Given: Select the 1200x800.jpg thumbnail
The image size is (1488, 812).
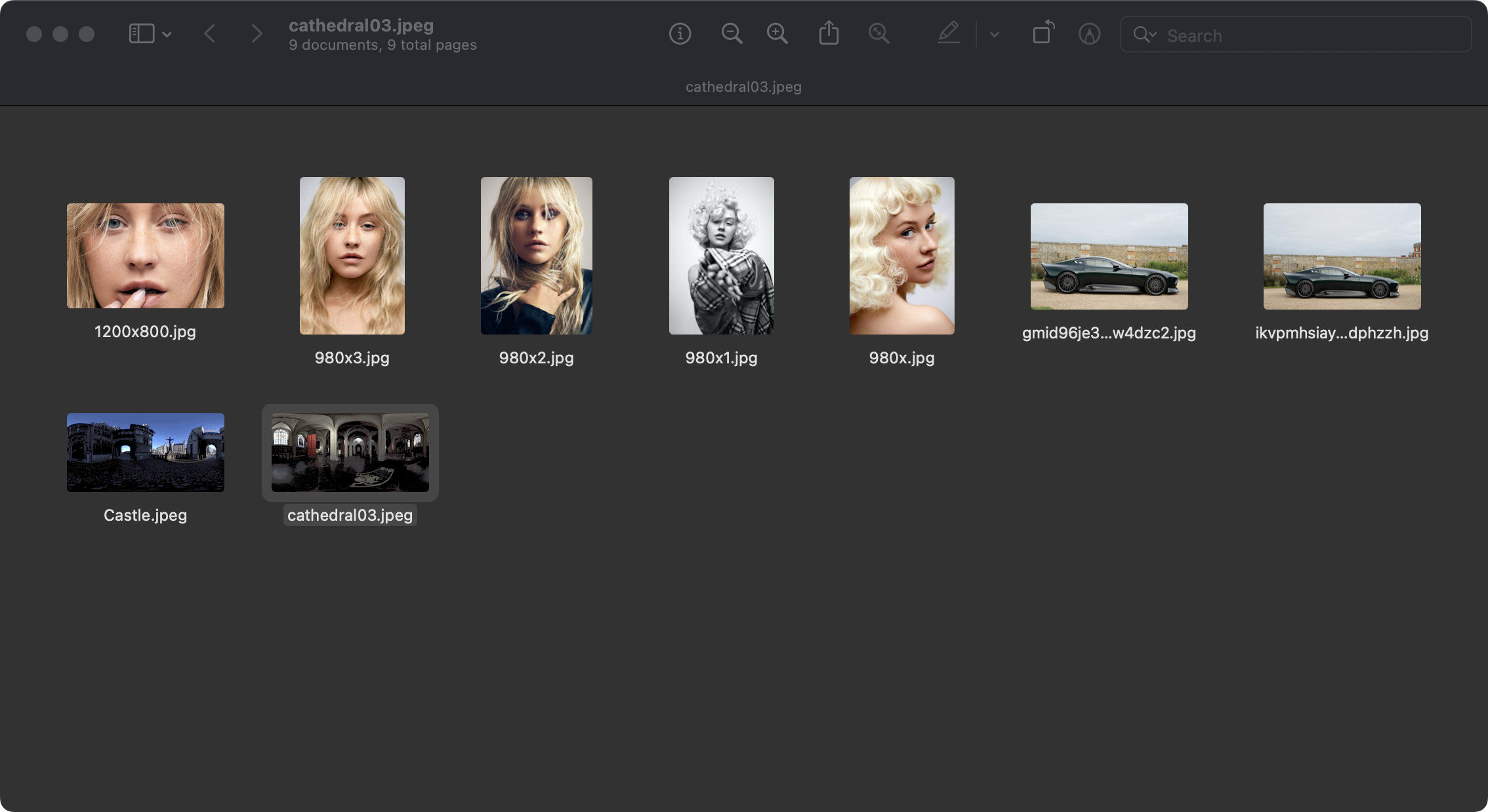Looking at the screenshot, I should 145,256.
